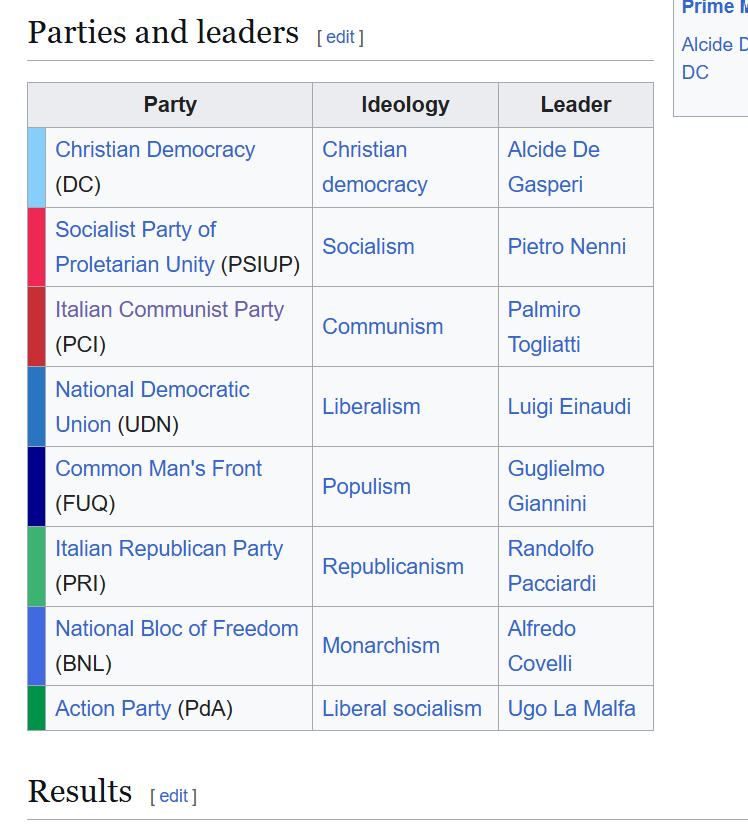Edit the Results section

pos(173,796)
